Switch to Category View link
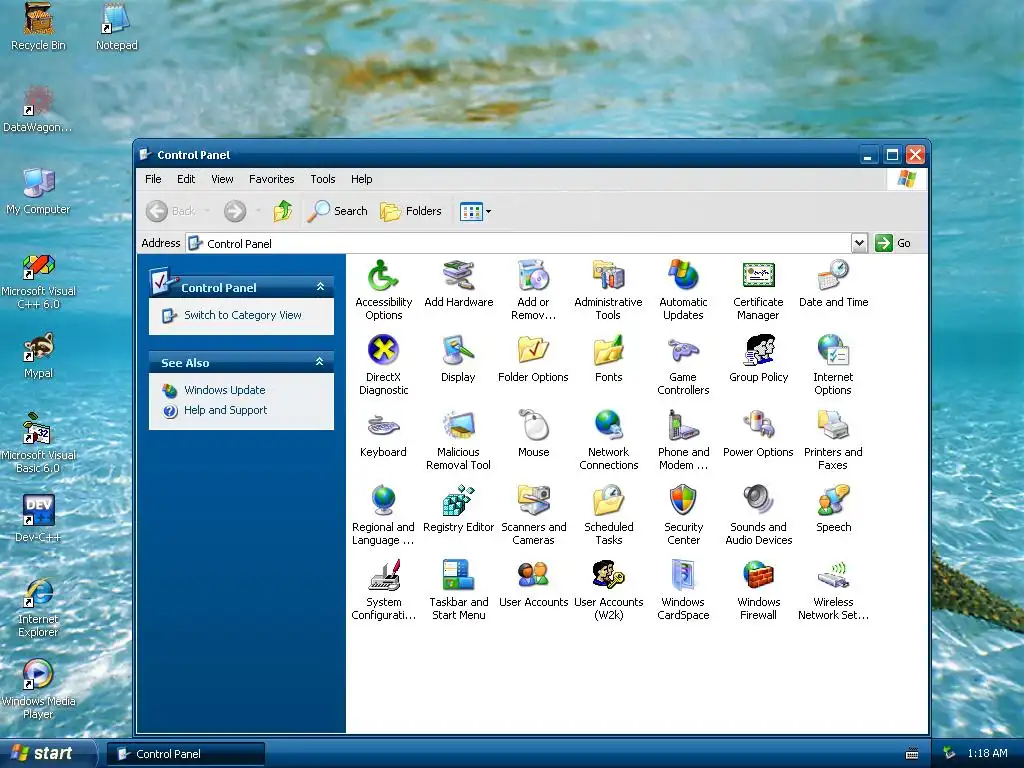This screenshot has width=1024, height=768. [x=242, y=315]
